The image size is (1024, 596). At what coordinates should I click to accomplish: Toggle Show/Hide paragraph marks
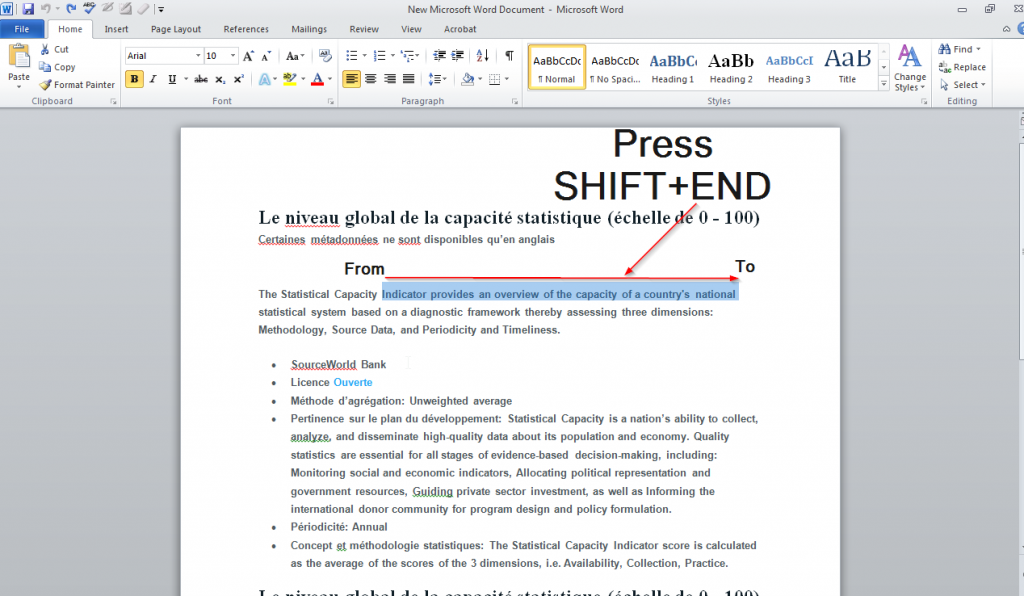click(x=509, y=56)
